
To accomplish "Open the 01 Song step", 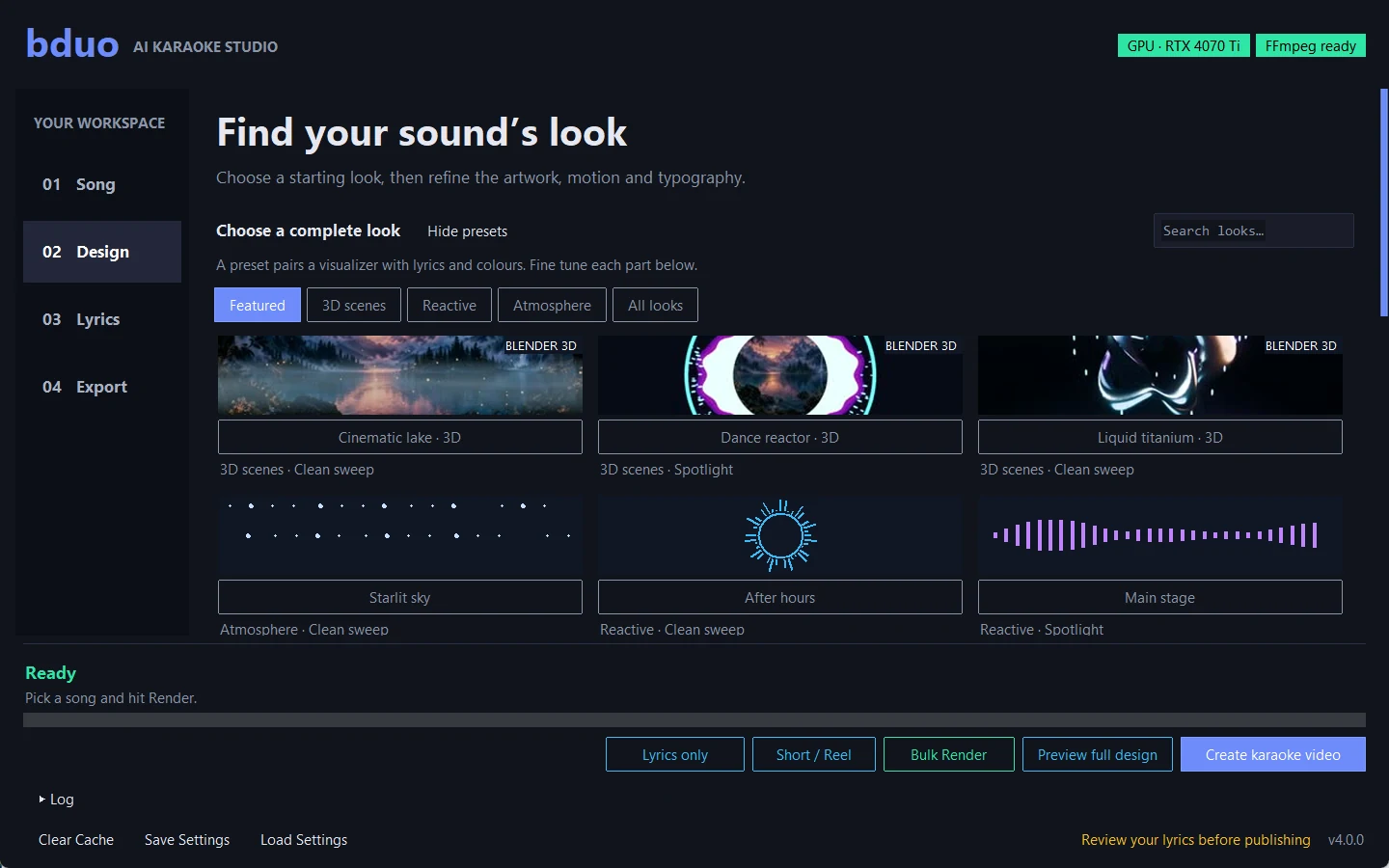I will click(x=102, y=184).
